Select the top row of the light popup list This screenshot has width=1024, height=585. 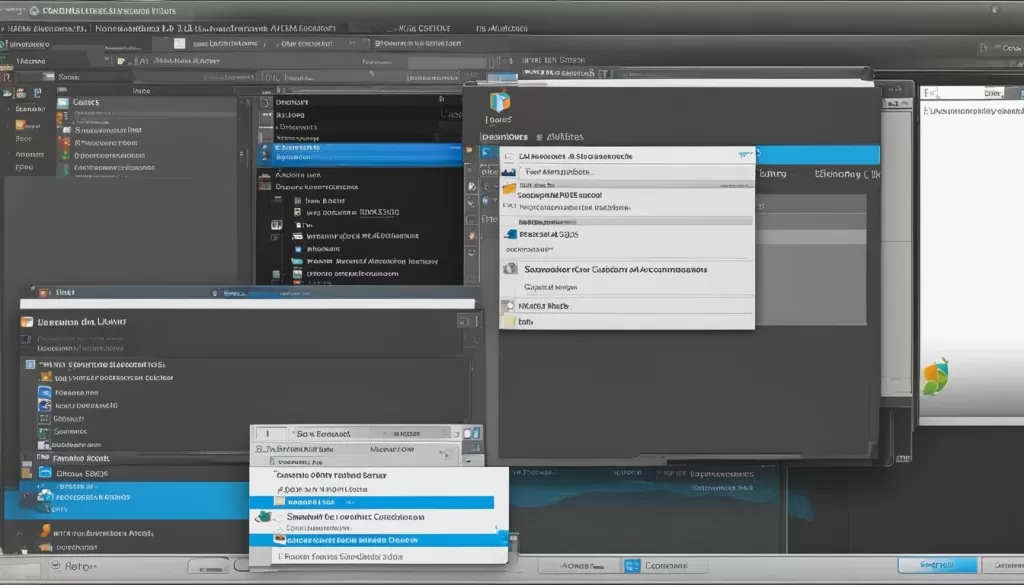point(627,156)
